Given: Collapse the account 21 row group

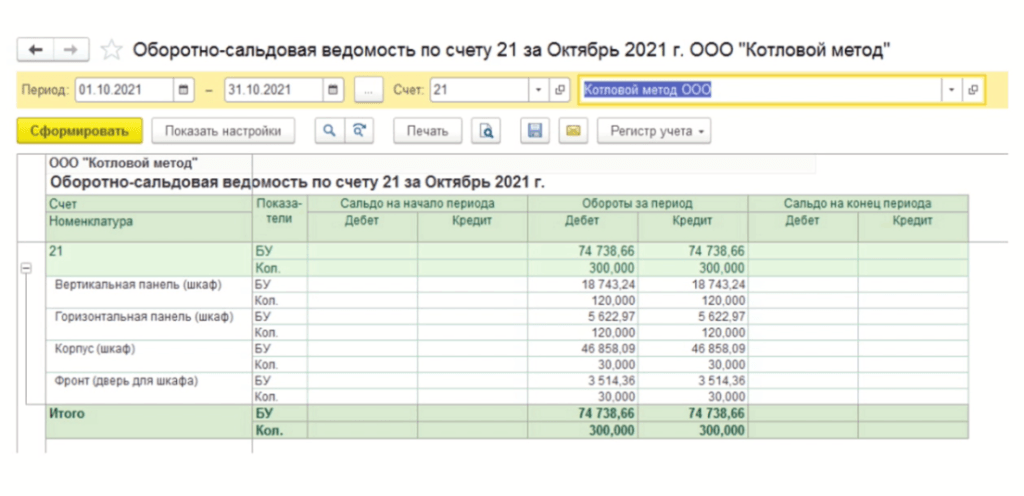Looking at the screenshot, I should click(26, 268).
